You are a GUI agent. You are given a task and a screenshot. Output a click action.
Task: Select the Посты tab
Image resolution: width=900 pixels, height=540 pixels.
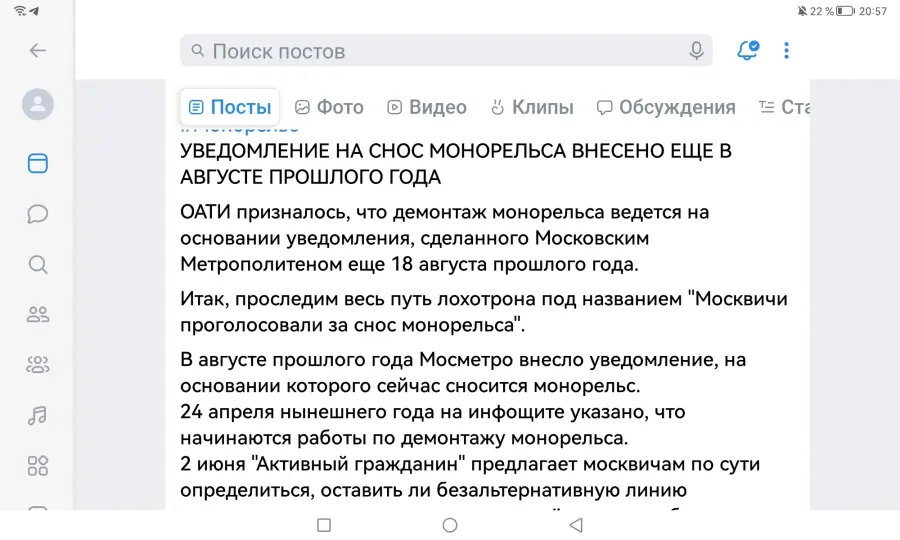coord(230,107)
